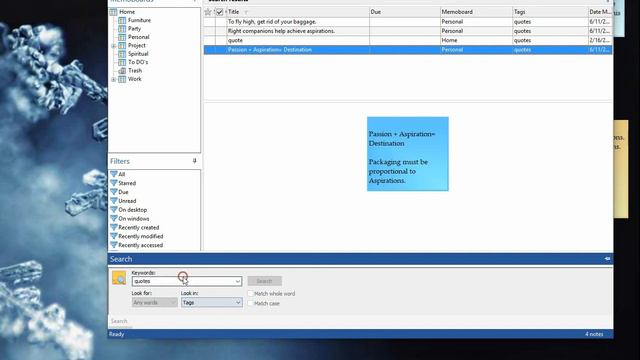This screenshot has width=640, height=360.
Task: Select note 'To fly high, get rid of your baggage.'
Action: point(408,22)
